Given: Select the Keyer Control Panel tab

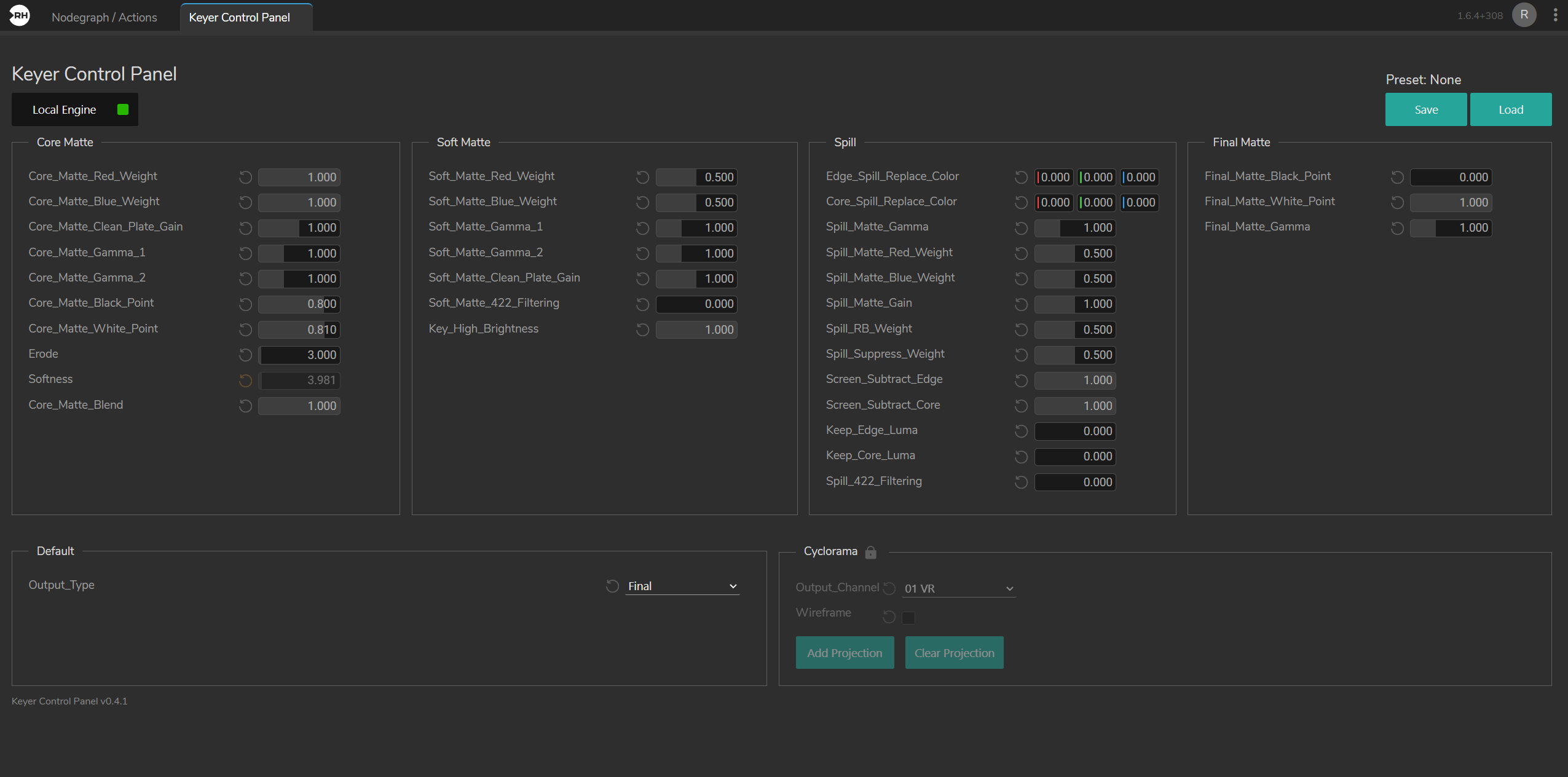Looking at the screenshot, I should click(x=240, y=17).
